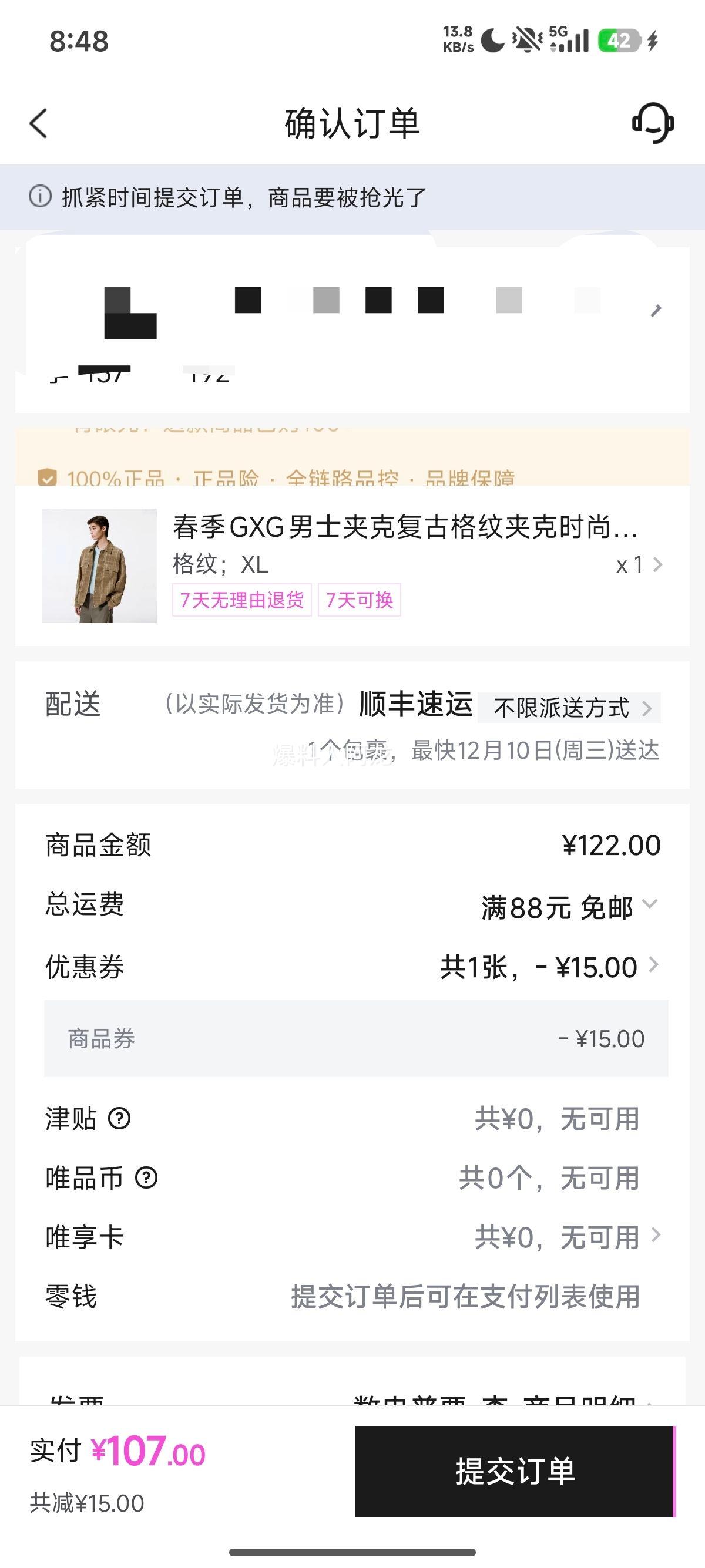Tap the 7天无理由退货 return policy tag
This screenshot has width=705, height=1568.
tap(241, 600)
